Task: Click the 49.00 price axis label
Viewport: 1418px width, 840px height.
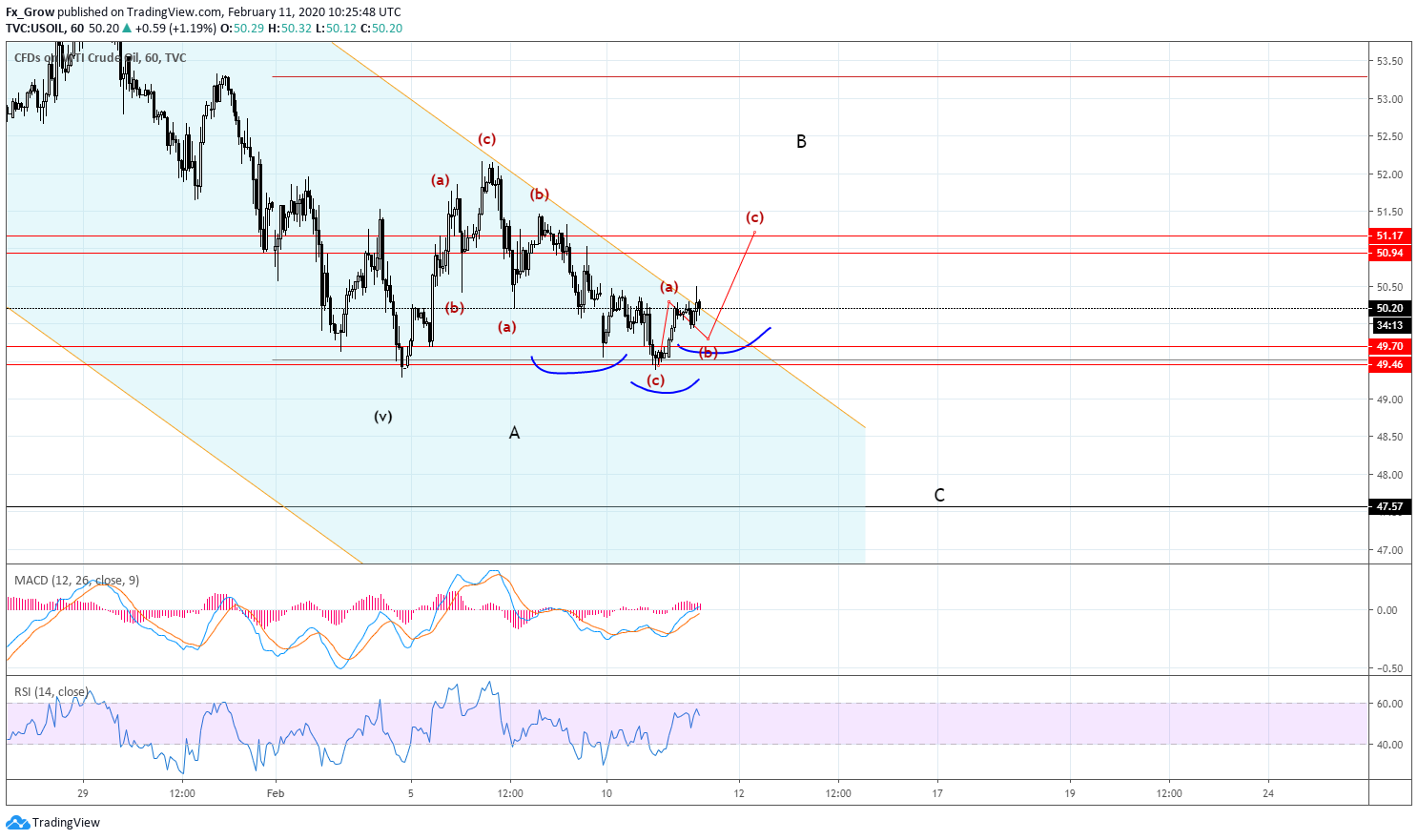Action: coord(1389,400)
